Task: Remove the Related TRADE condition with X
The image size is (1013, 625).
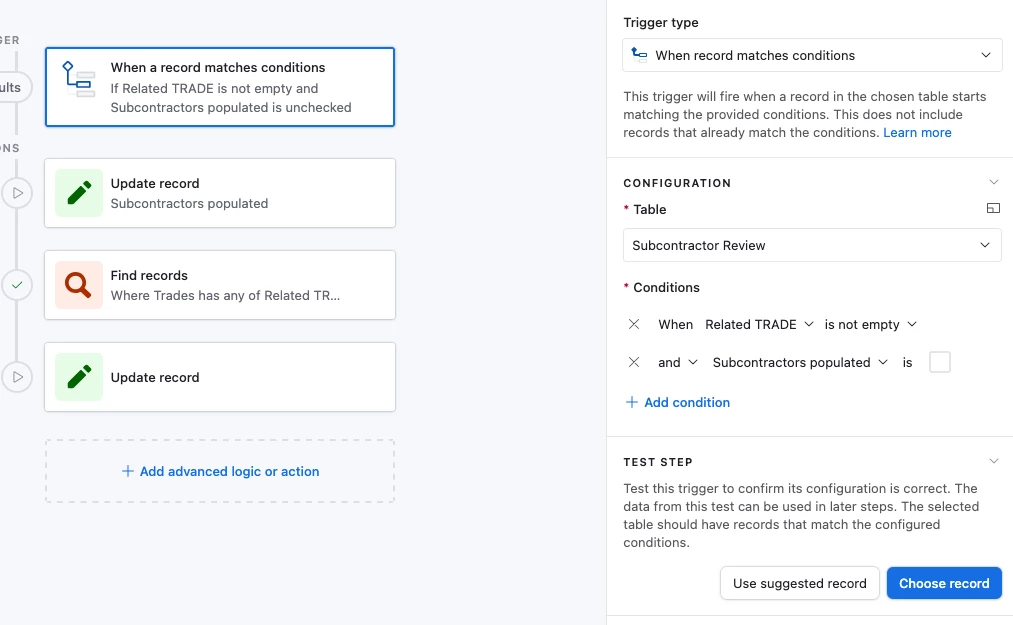Action: [634, 324]
